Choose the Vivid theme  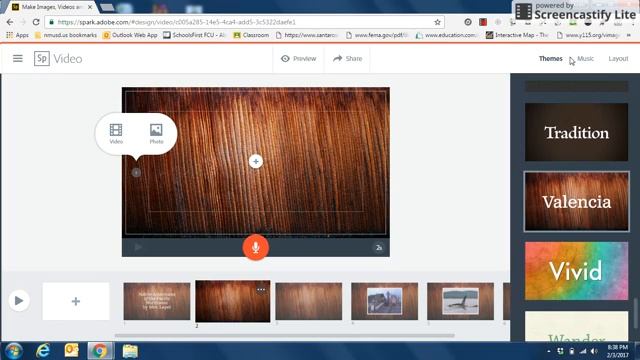point(576,271)
